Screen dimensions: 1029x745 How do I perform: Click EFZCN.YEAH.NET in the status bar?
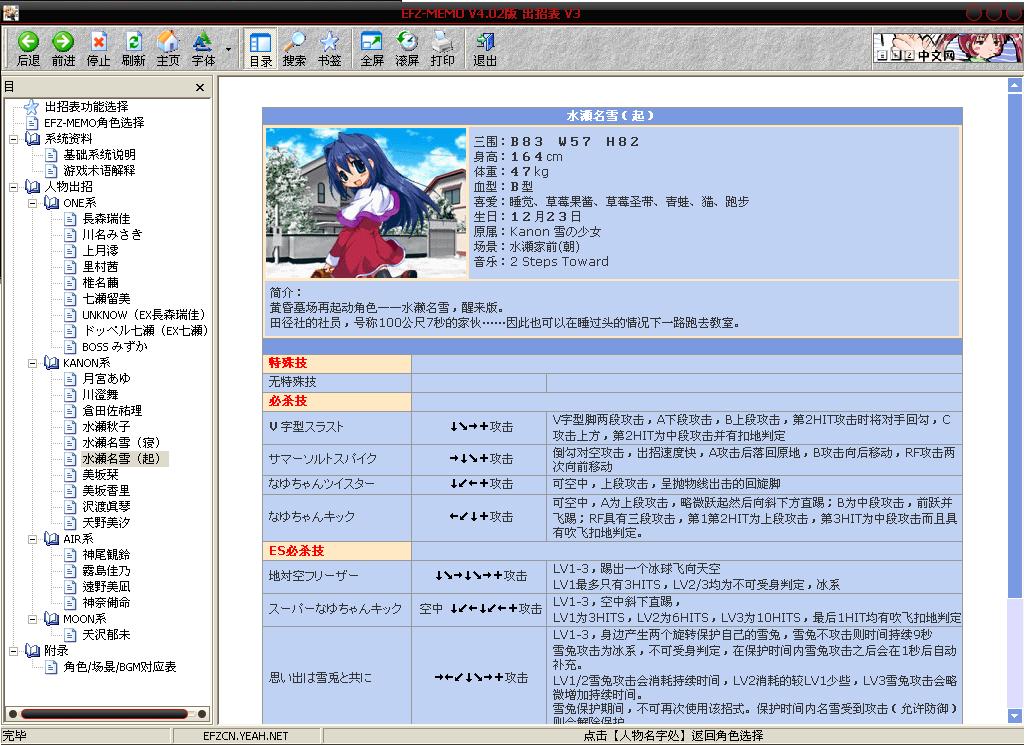point(245,736)
